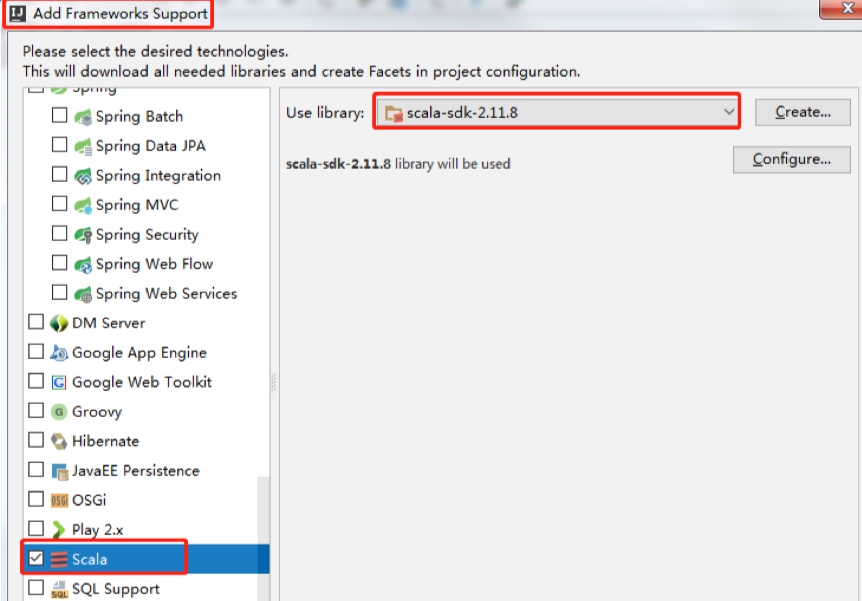Check the Spring MVC checkbox
The height and width of the screenshot is (601, 862).
59,204
